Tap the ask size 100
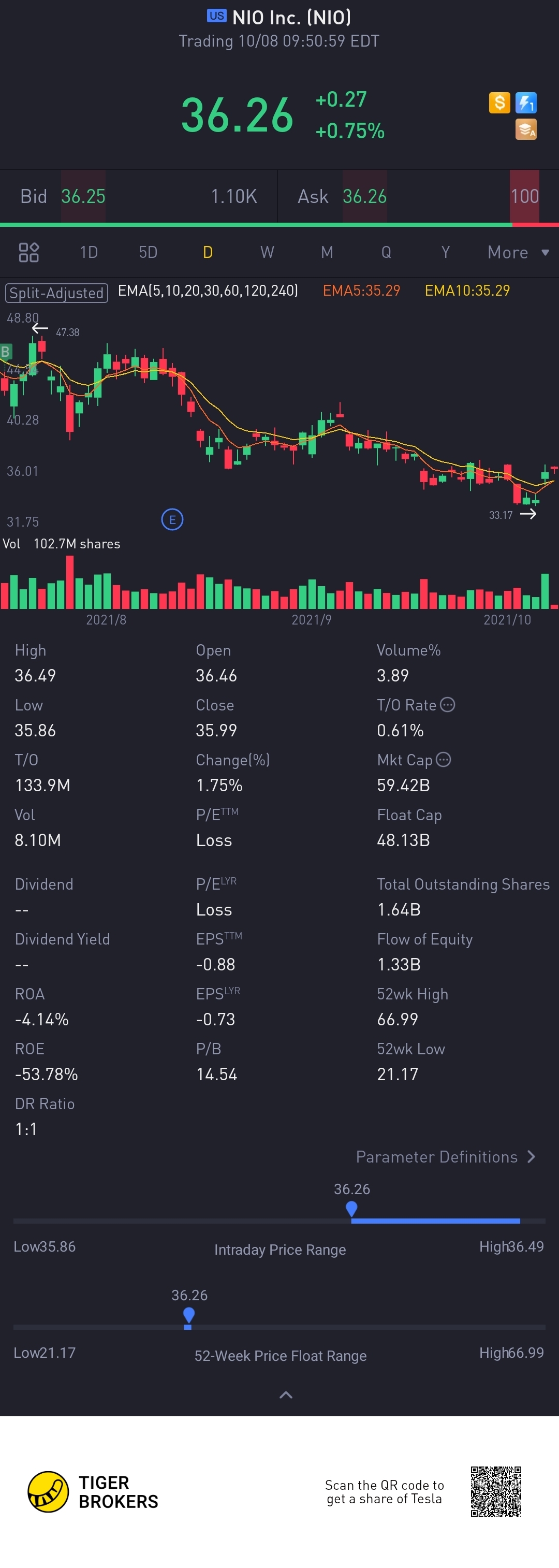559x1568 pixels. 524,197
